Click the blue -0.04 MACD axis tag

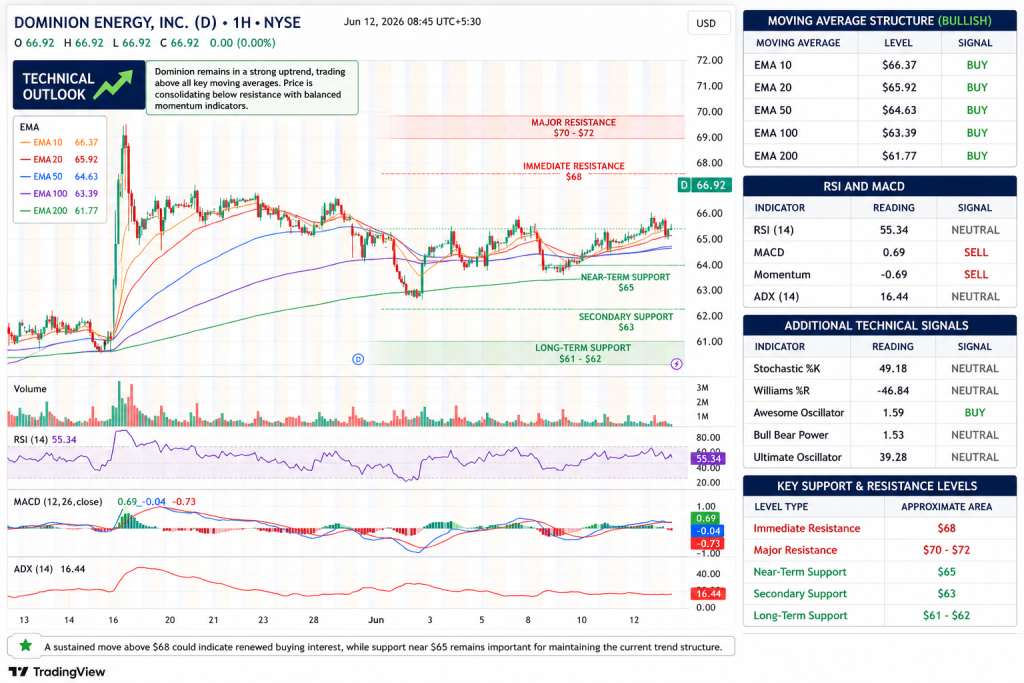point(708,531)
